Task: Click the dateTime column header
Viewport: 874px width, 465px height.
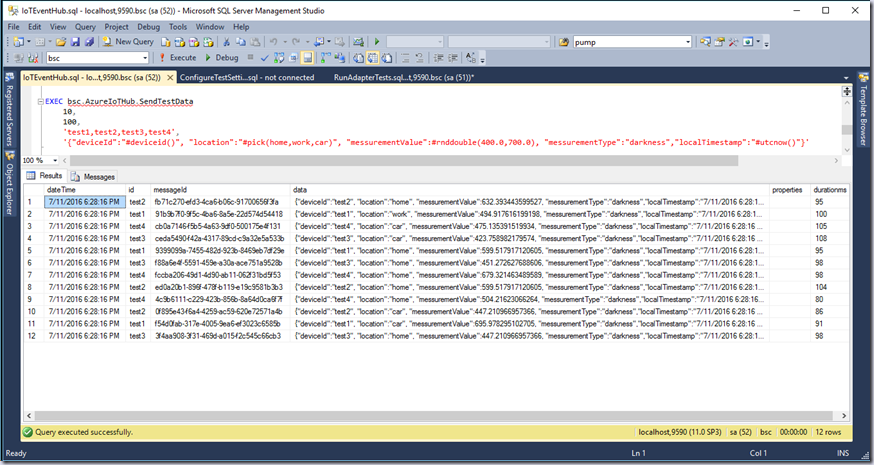Action: pos(85,190)
